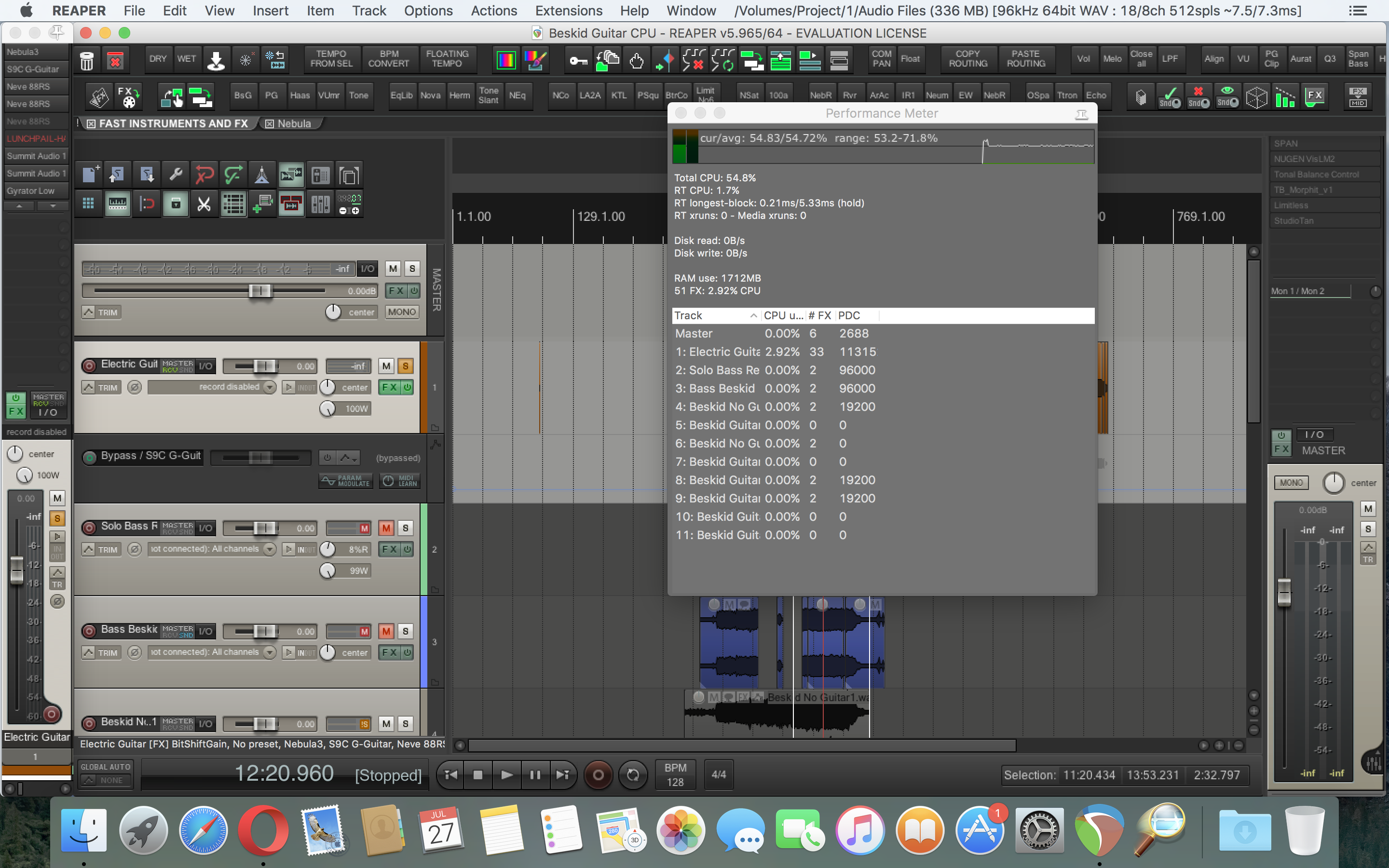Click the COPY ROUTING button

tap(967, 58)
